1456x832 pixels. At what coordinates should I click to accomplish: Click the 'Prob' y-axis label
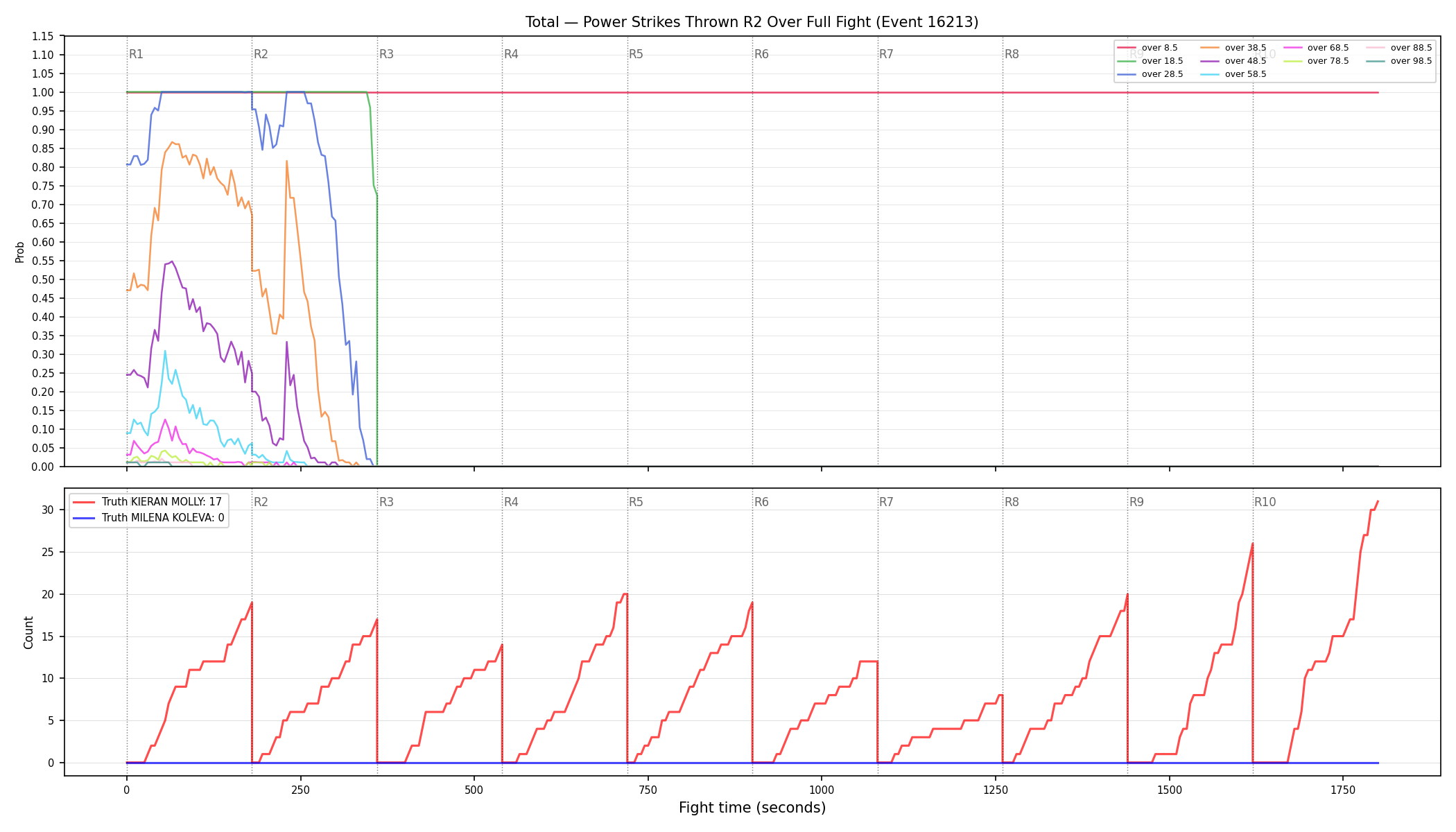point(20,252)
